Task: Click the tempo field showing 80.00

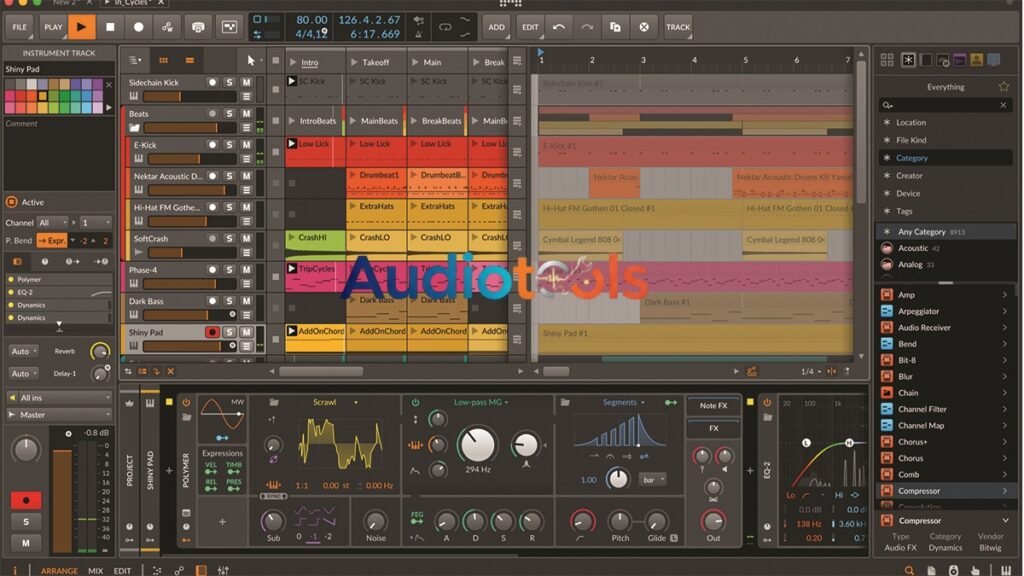Action: click(311, 18)
